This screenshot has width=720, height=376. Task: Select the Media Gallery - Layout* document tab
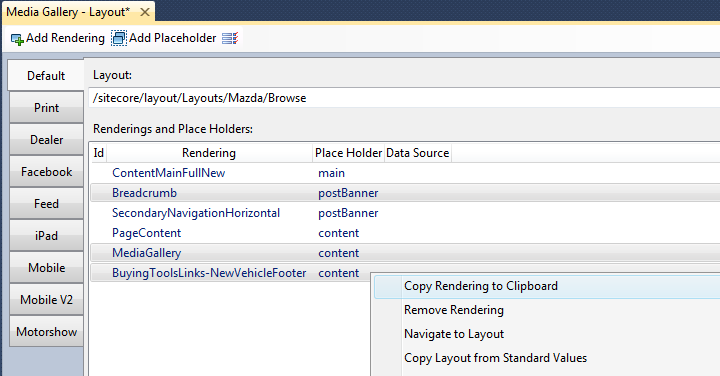(x=78, y=12)
